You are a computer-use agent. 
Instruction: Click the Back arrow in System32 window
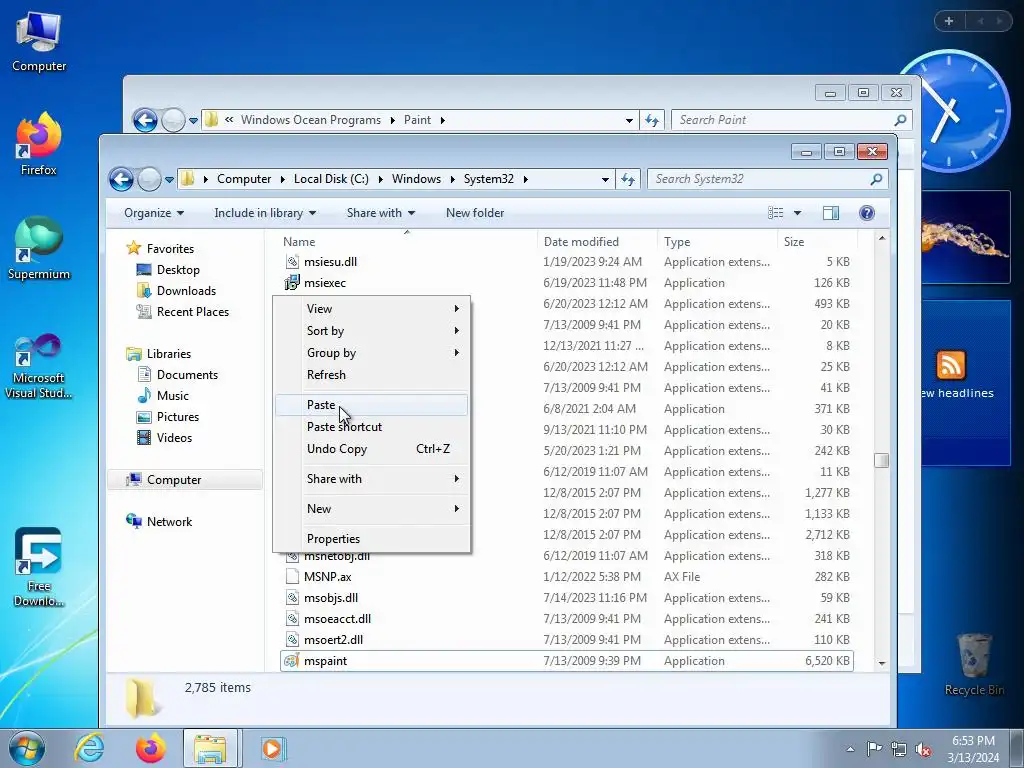121,179
